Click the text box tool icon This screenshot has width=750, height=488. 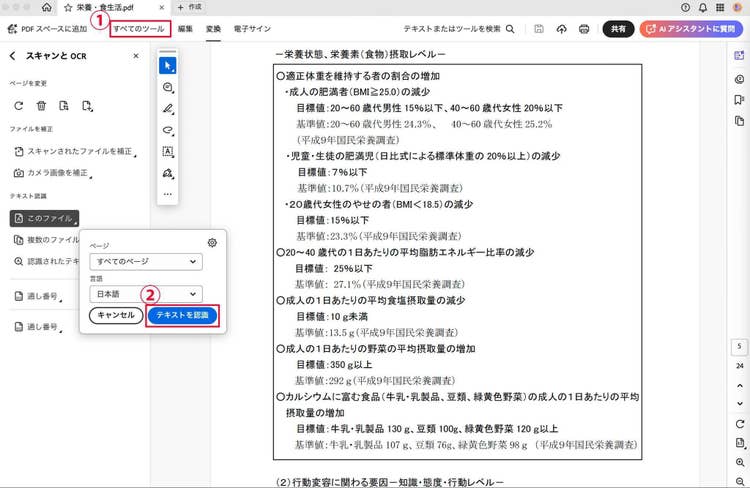(x=168, y=151)
